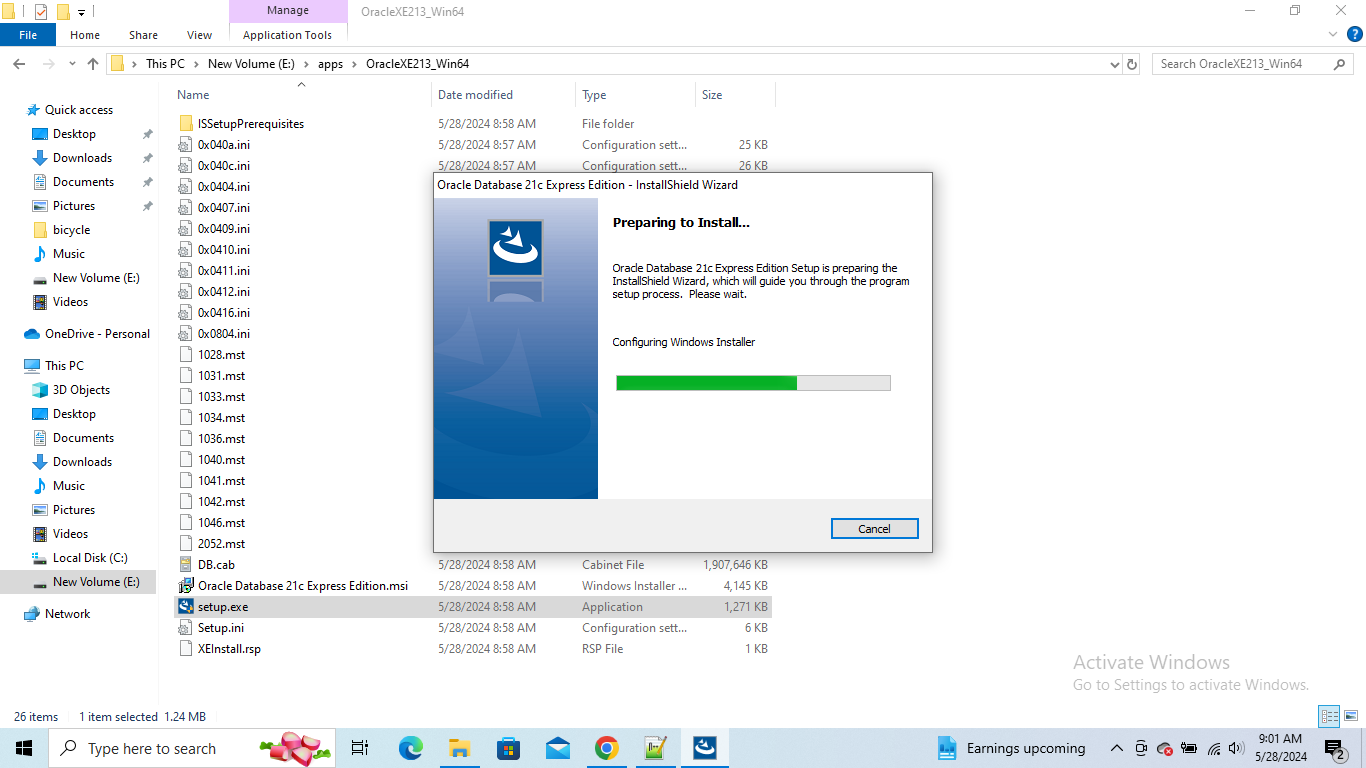Screen dimensions: 1366x768
Task: Select the file 1028.mst
Action: click(x=221, y=355)
